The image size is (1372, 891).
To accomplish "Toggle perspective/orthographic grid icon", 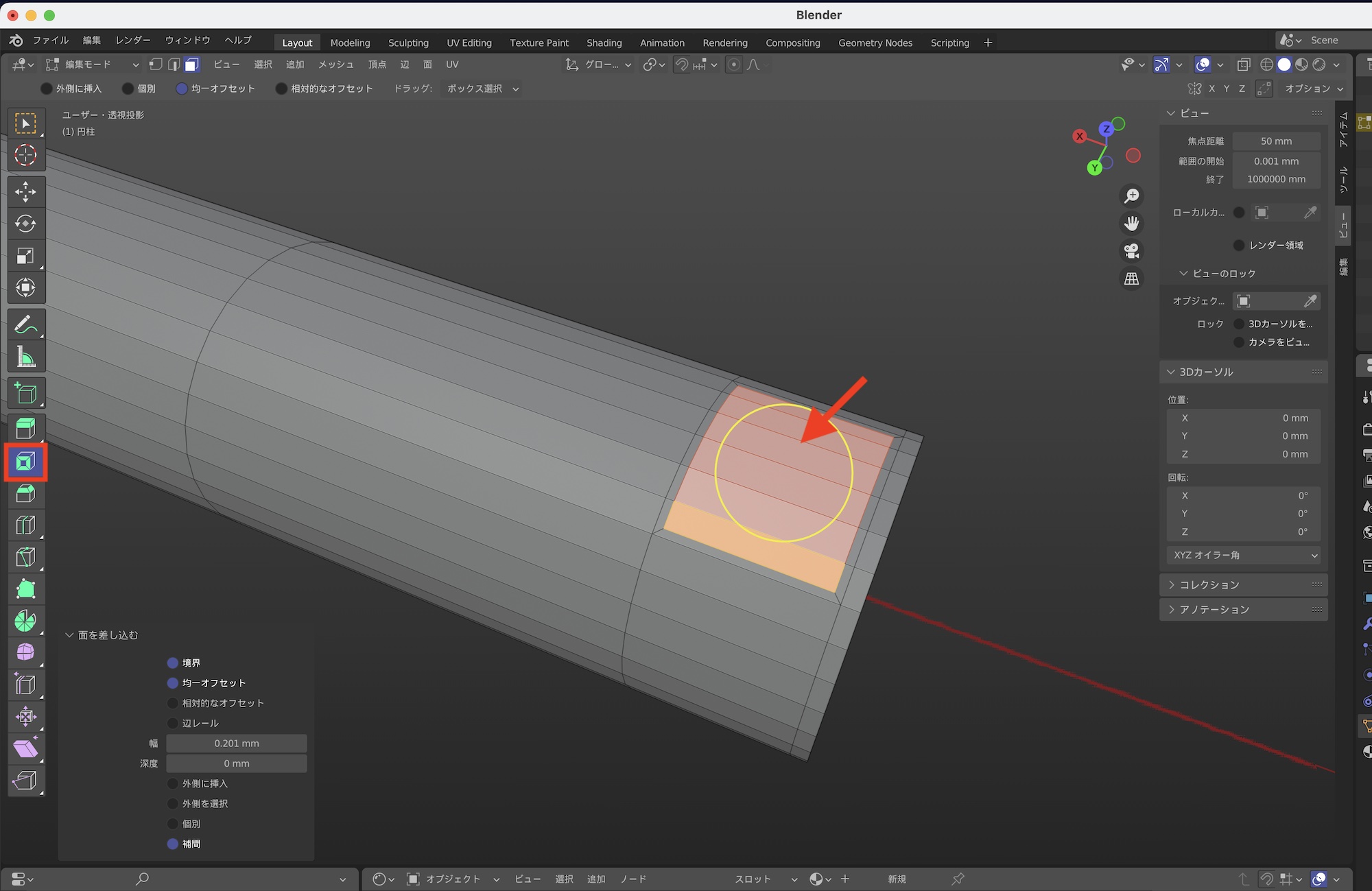I will 1131,278.
